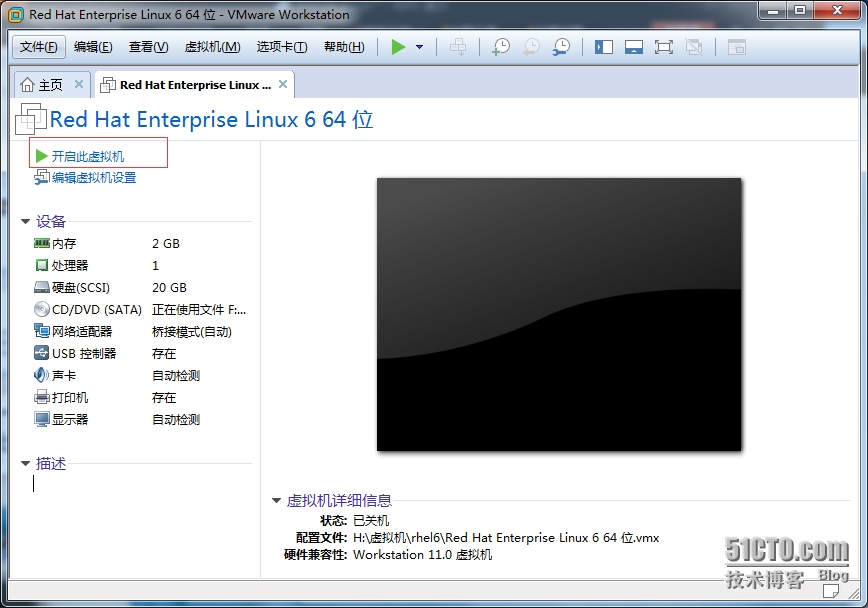Toggle the library sidebar view icon

click(603, 47)
